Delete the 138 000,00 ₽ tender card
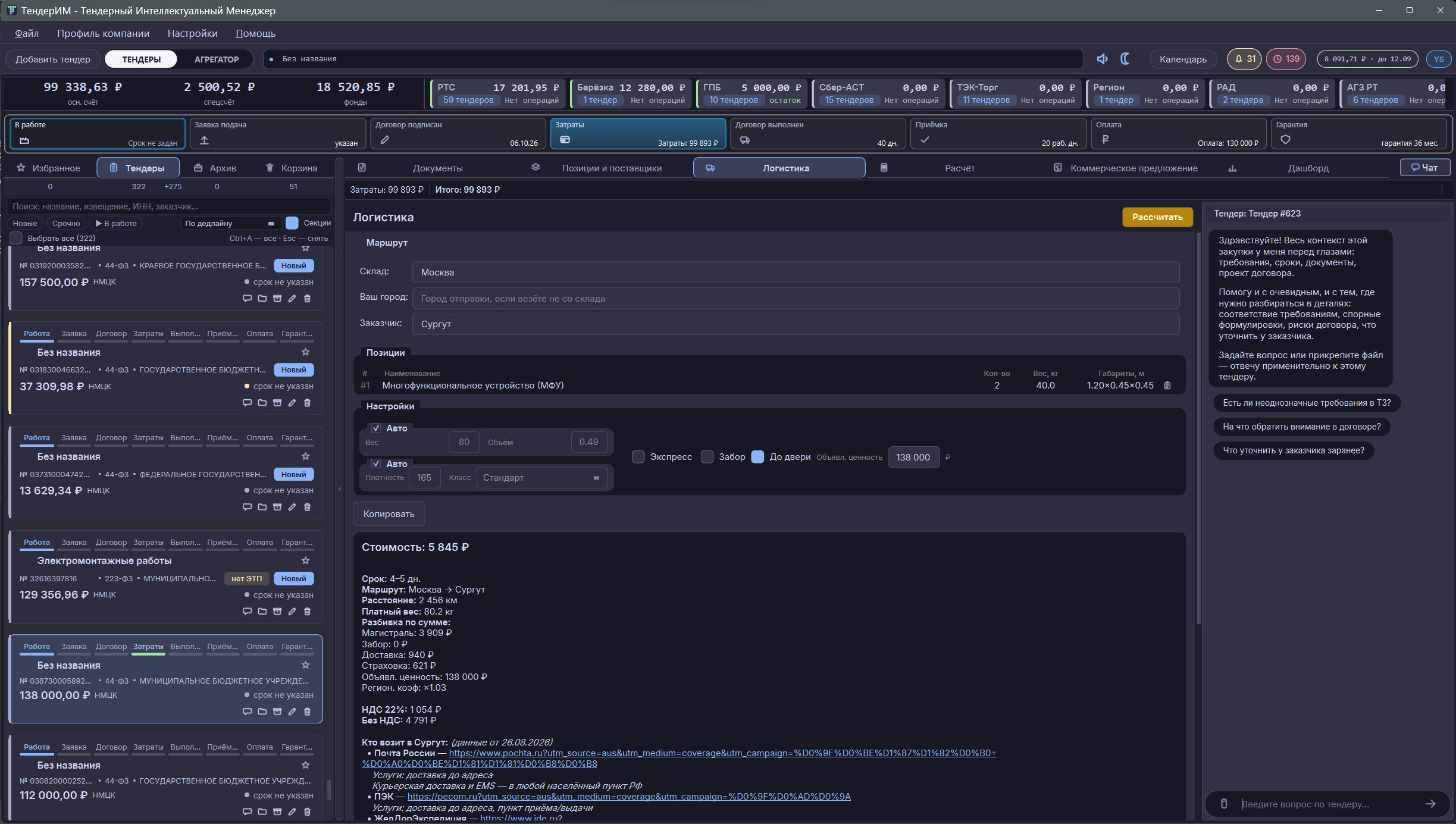 (x=307, y=711)
